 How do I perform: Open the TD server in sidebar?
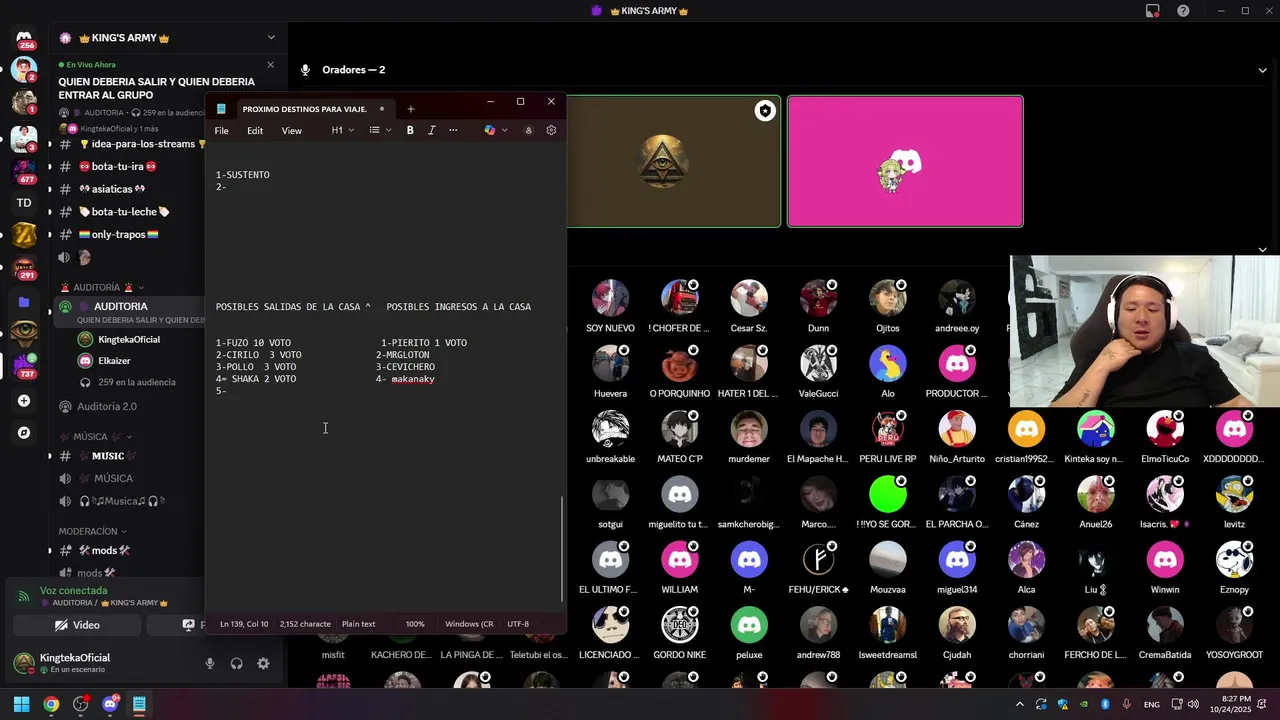coord(24,203)
